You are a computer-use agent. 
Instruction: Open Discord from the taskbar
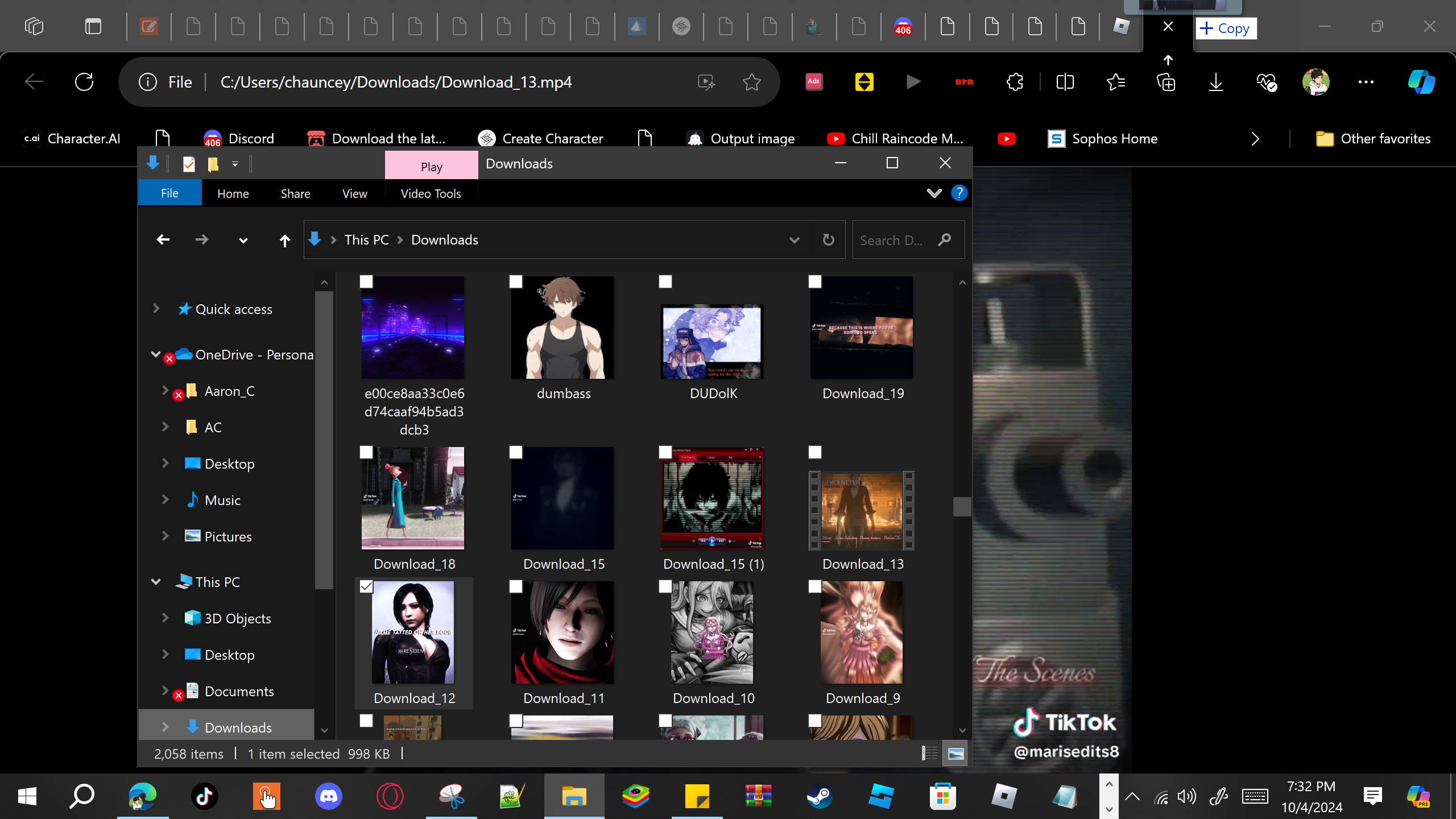pyautogui.click(x=329, y=796)
